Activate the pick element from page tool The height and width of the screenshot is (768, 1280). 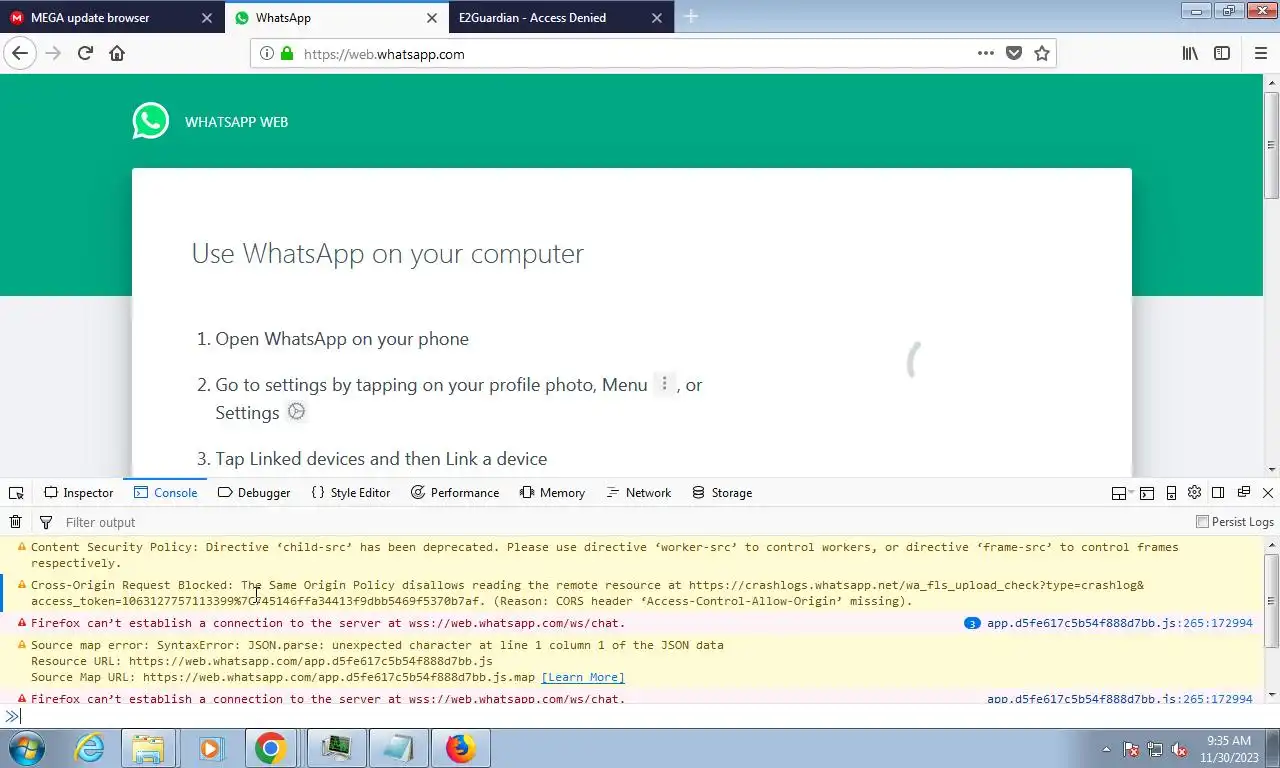(16, 493)
